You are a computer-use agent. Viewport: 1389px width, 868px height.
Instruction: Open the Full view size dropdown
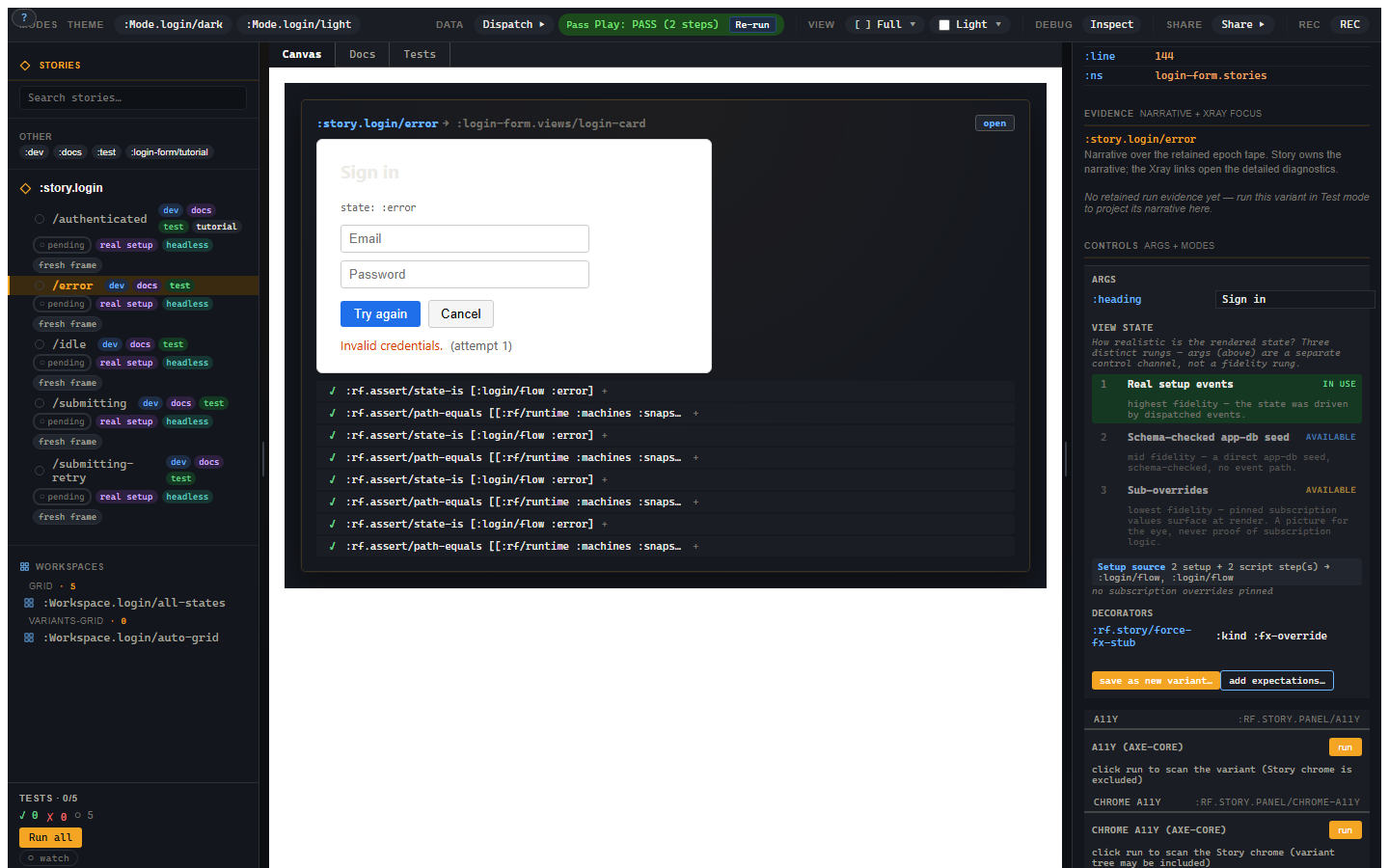pyautogui.click(x=885, y=24)
